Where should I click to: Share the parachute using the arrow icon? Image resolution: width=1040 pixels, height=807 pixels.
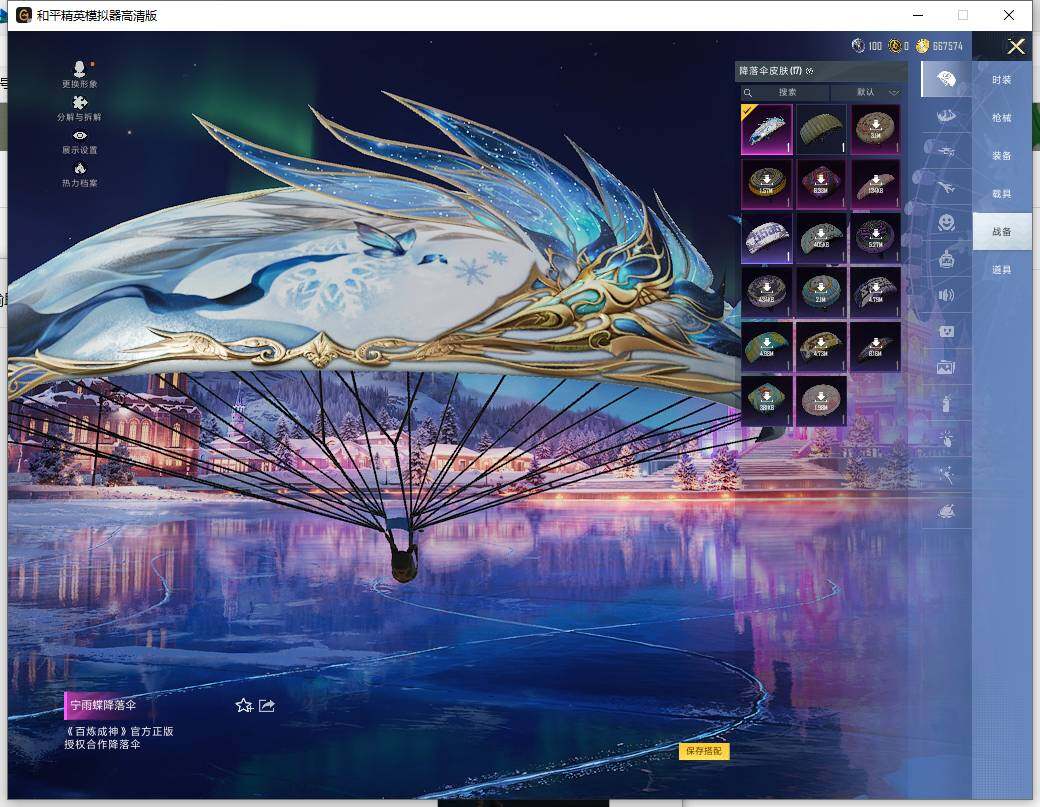point(267,706)
